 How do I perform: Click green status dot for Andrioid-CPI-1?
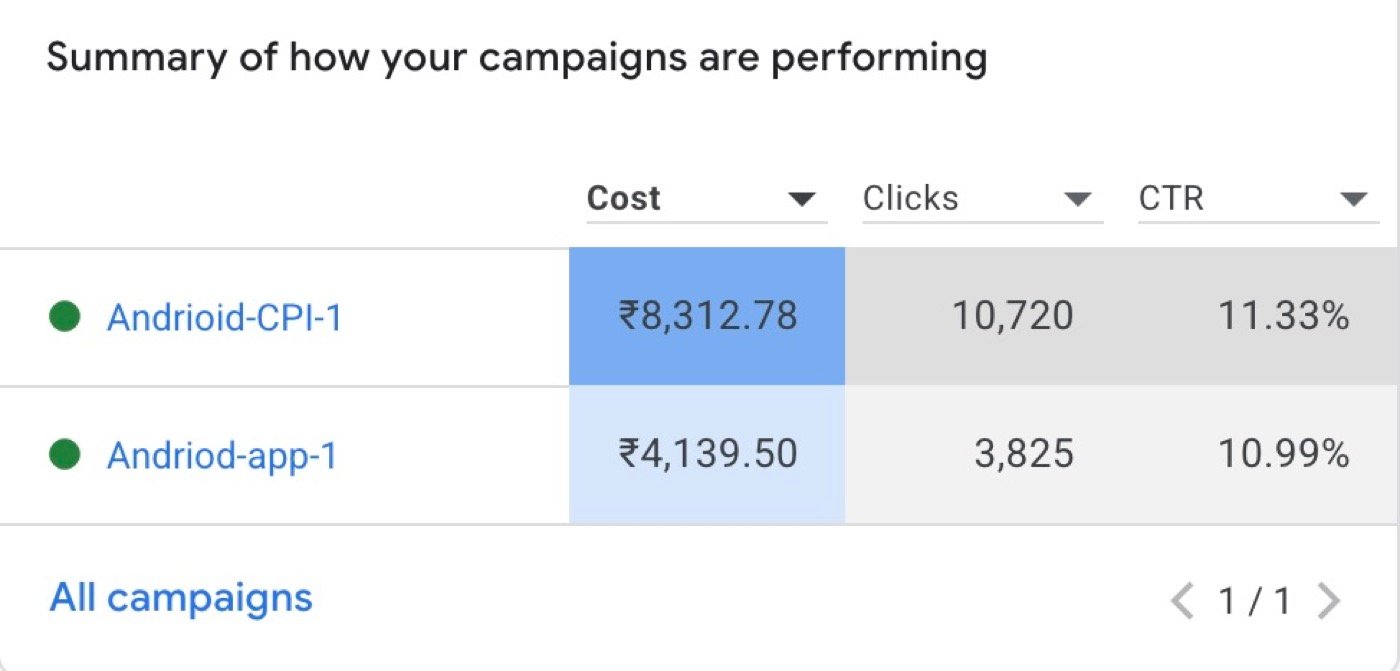click(x=65, y=317)
